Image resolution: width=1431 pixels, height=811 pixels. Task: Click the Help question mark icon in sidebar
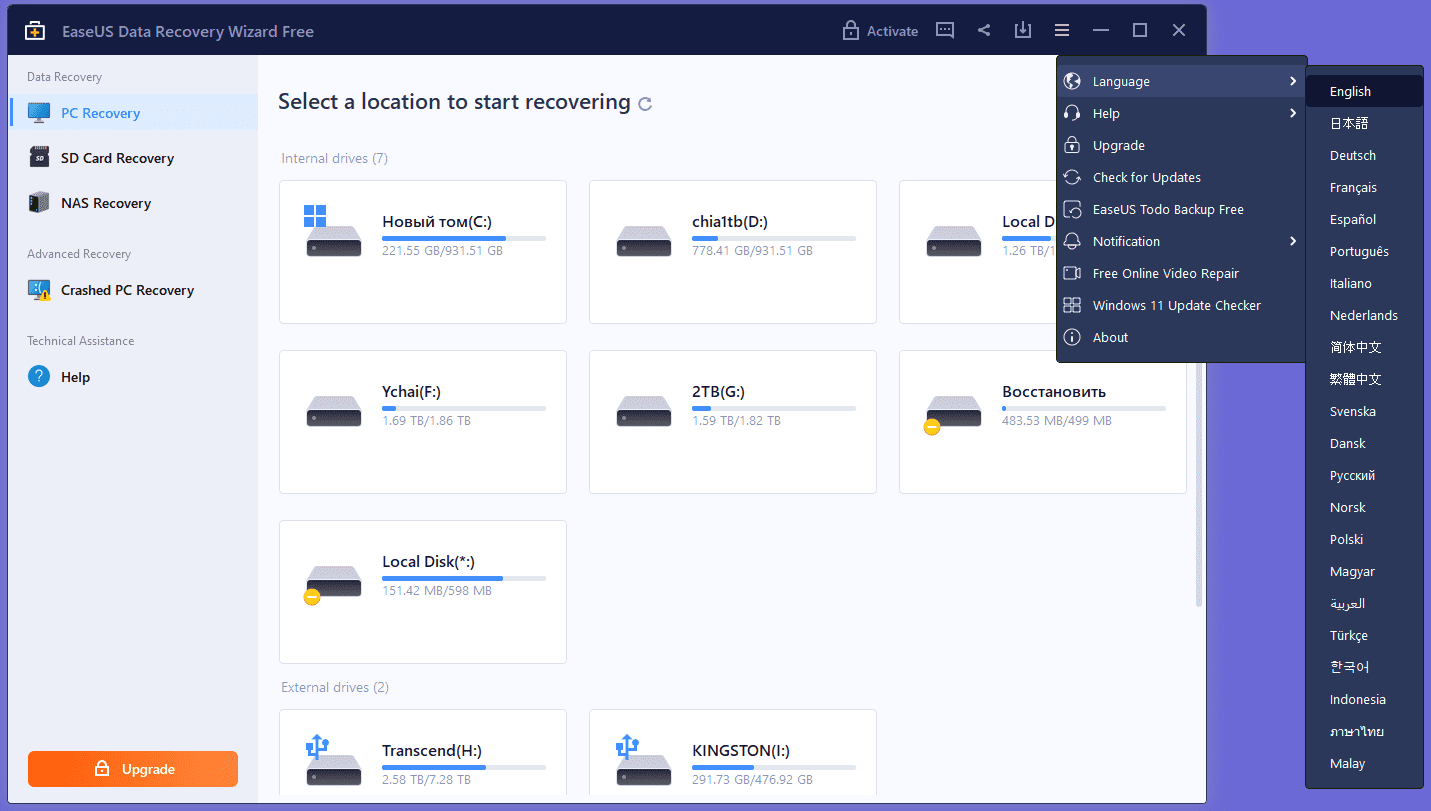[x=39, y=377]
